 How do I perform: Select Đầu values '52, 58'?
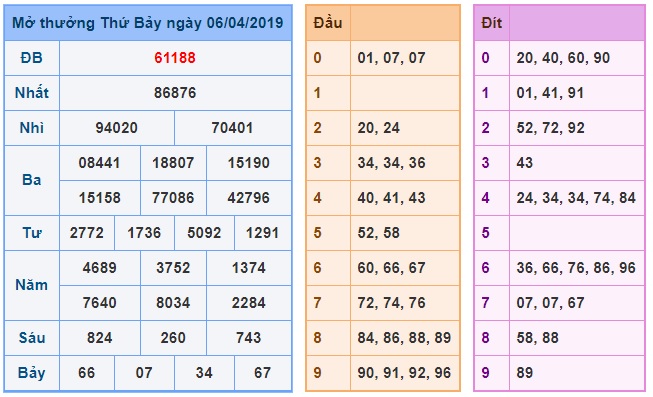[x=379, y=233]
